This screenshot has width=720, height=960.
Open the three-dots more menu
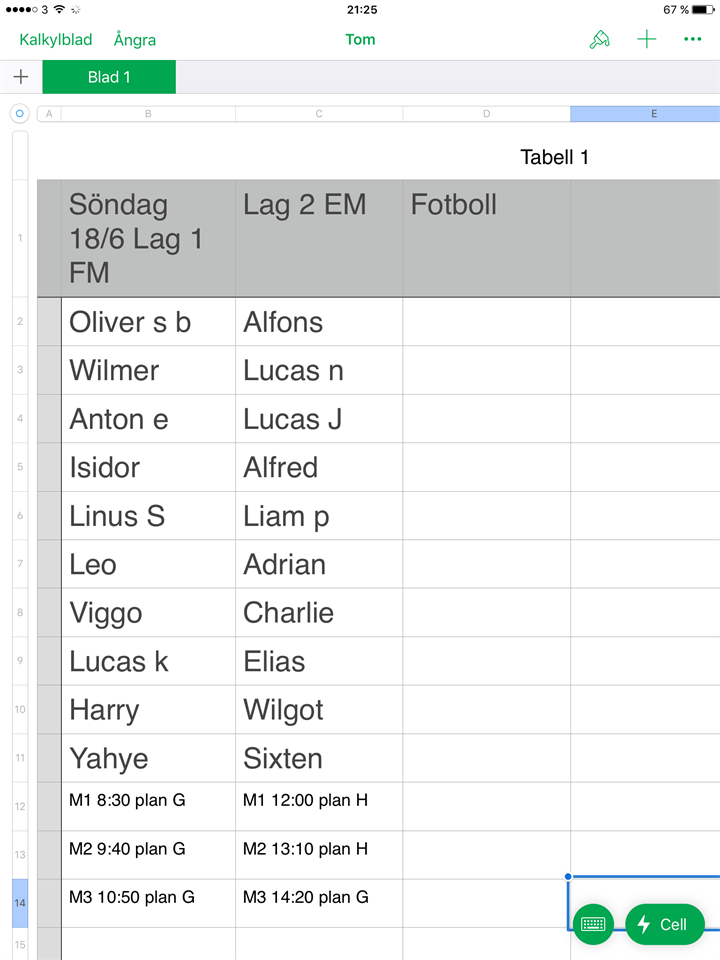[692, 40]
